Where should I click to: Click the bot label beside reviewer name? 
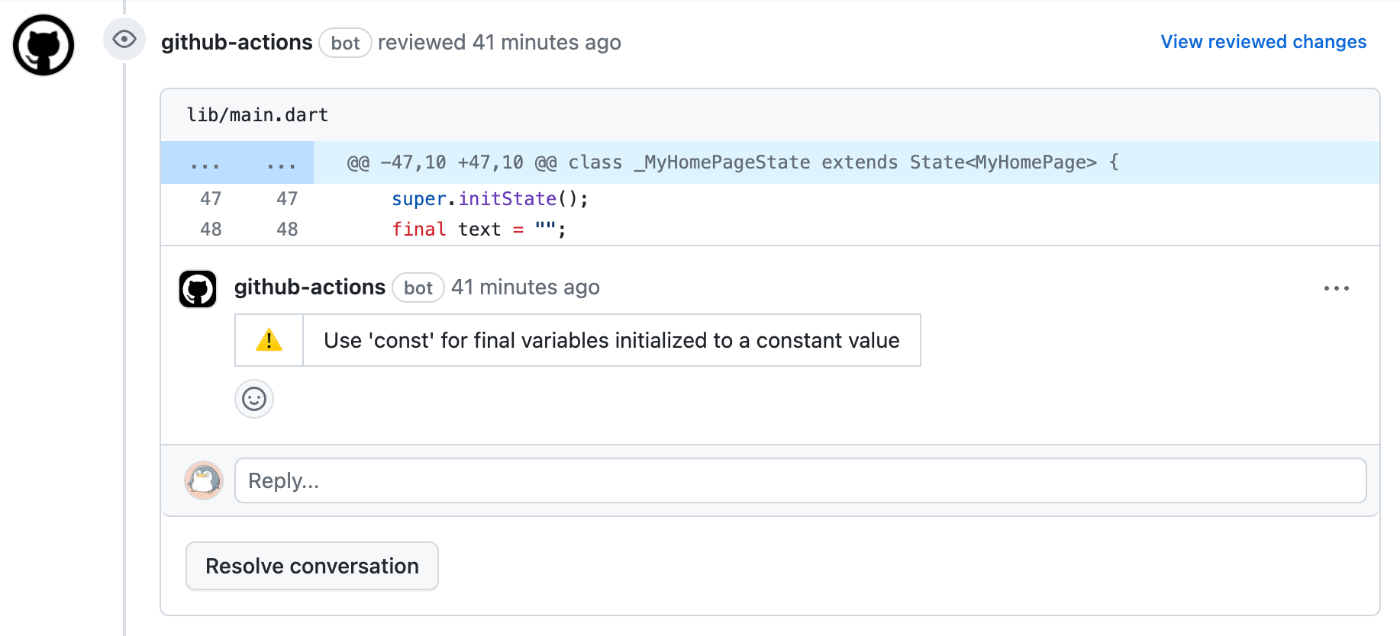click(x=345, y=43)
